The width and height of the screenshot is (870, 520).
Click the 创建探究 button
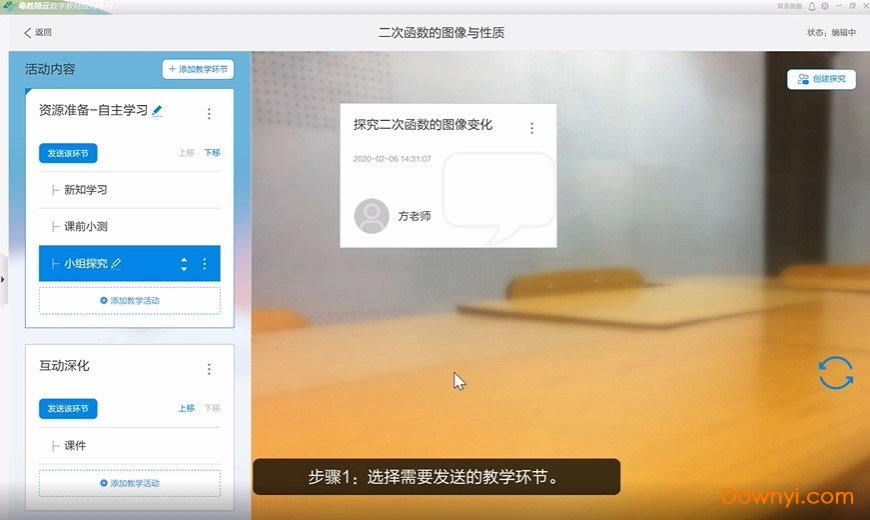click(821, 79)
